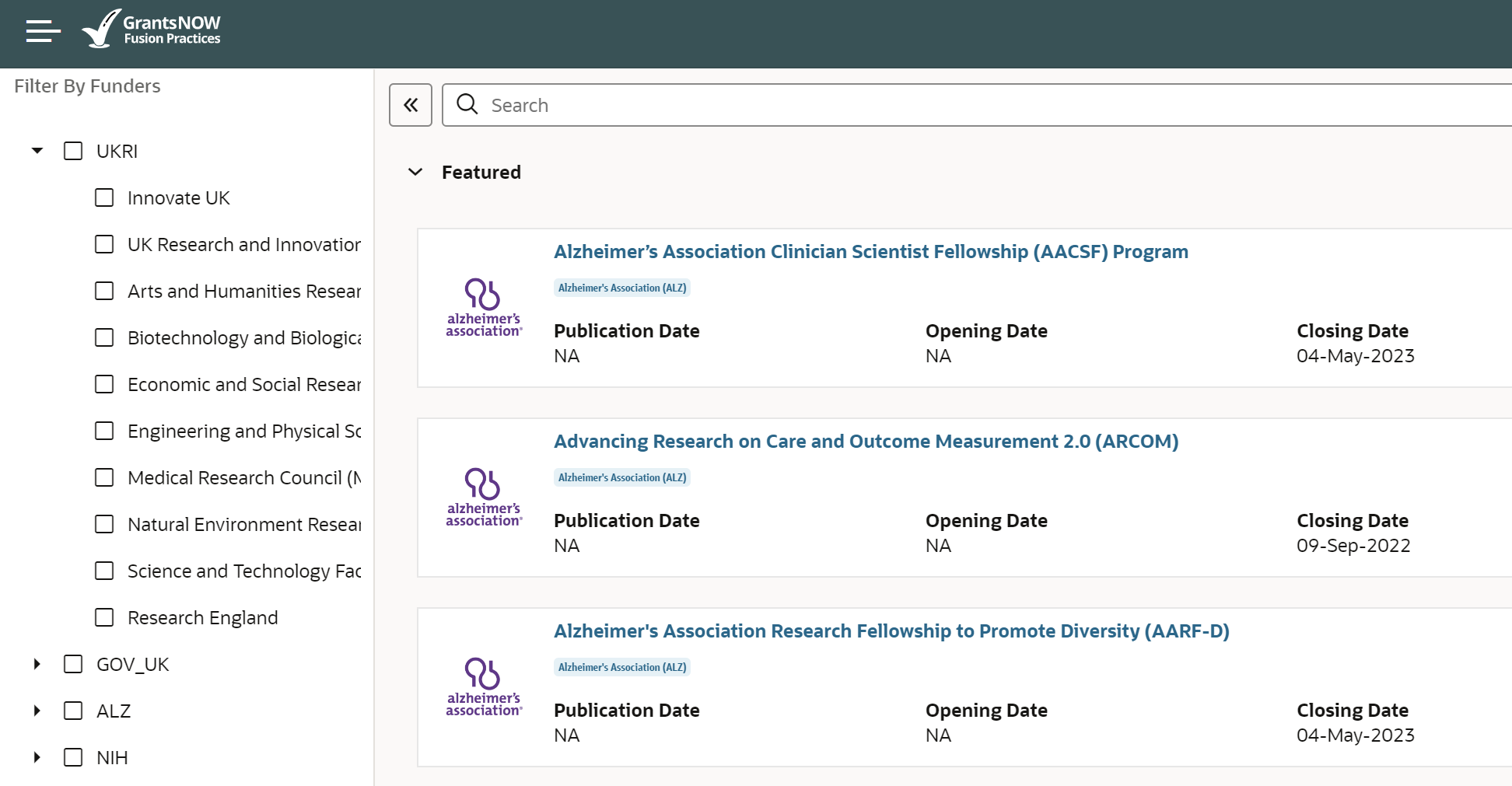Open Research Fellowship to Promote Diversity link
This screenshot has height=786, width=1512.
click(891, 631)
